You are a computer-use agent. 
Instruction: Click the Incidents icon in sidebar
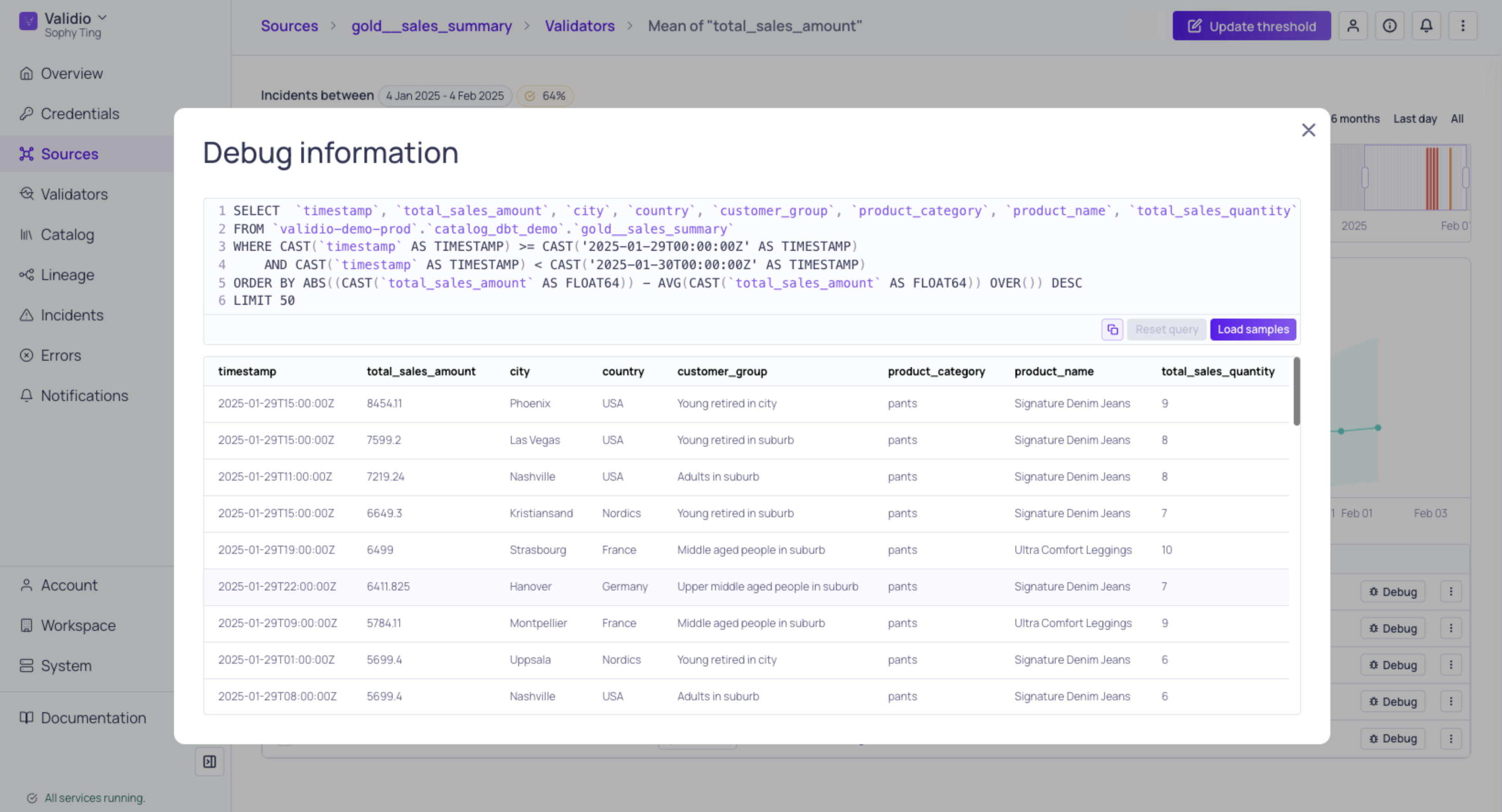click(27, 315)
